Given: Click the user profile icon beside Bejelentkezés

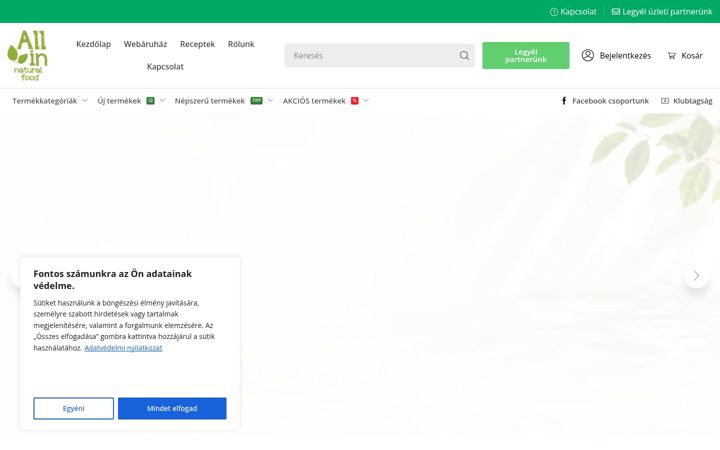Looking at the screenshot, I should pyautogui.click(x=588, y=55).
